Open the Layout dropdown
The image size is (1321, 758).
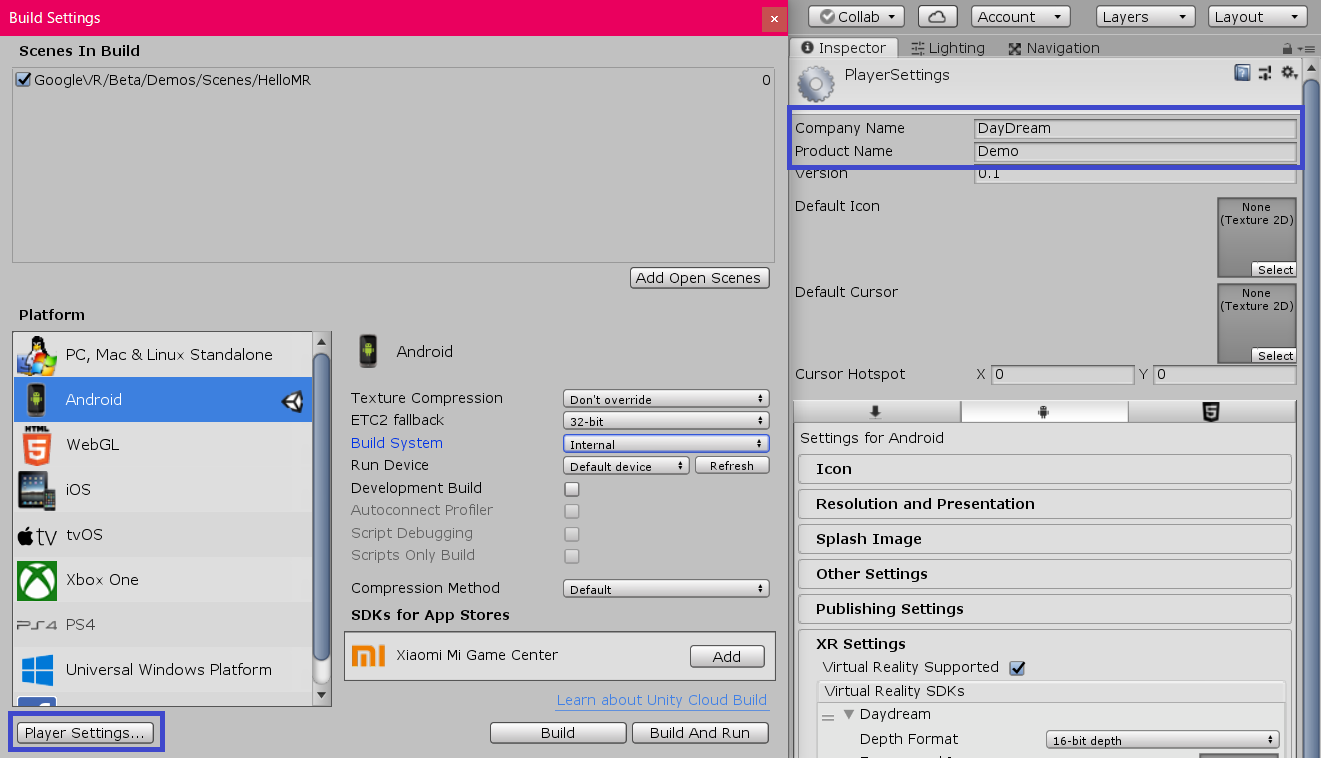[x=1258, y=17]
